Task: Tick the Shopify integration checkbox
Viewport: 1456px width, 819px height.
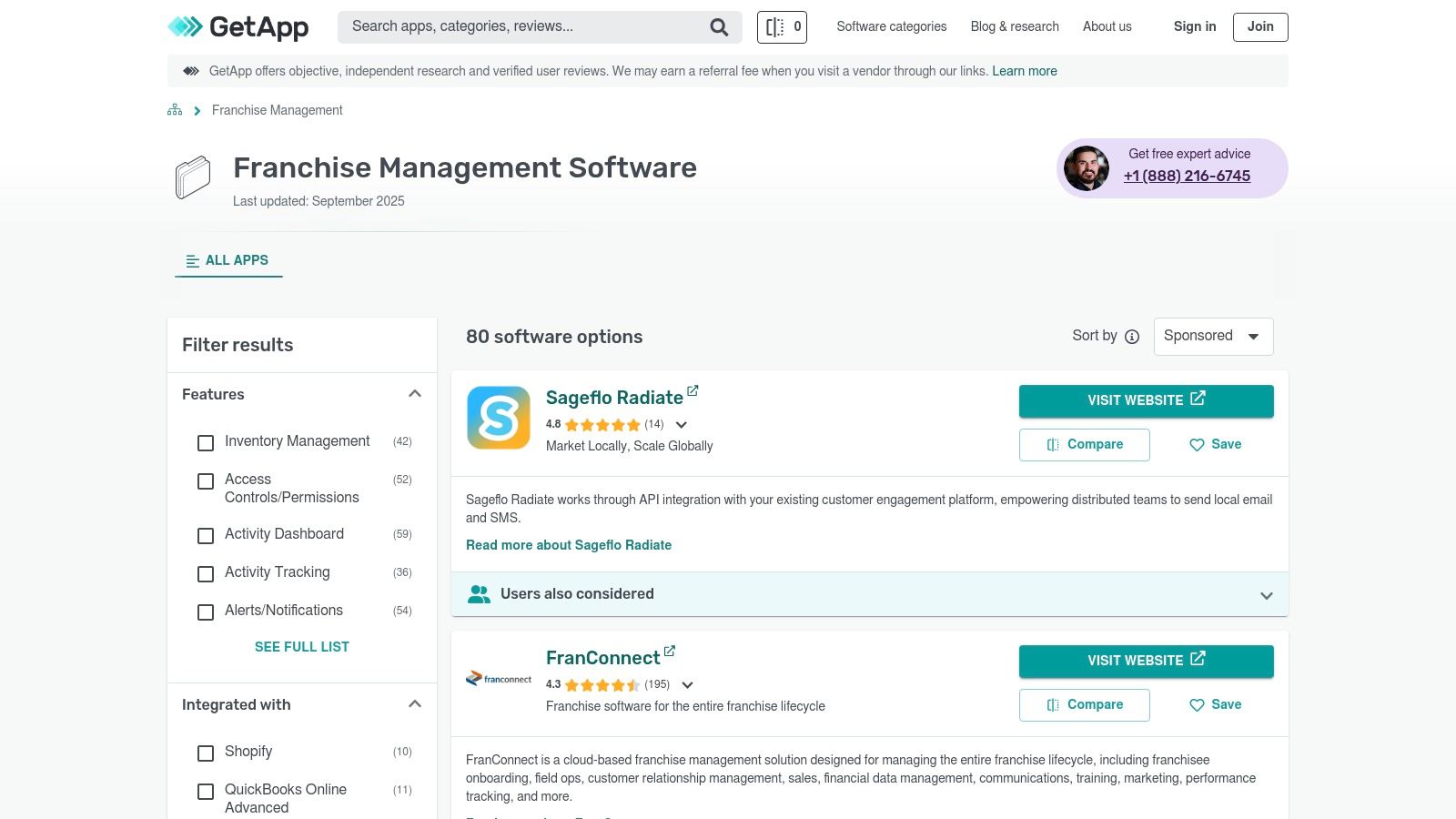Action: (206, 753)
